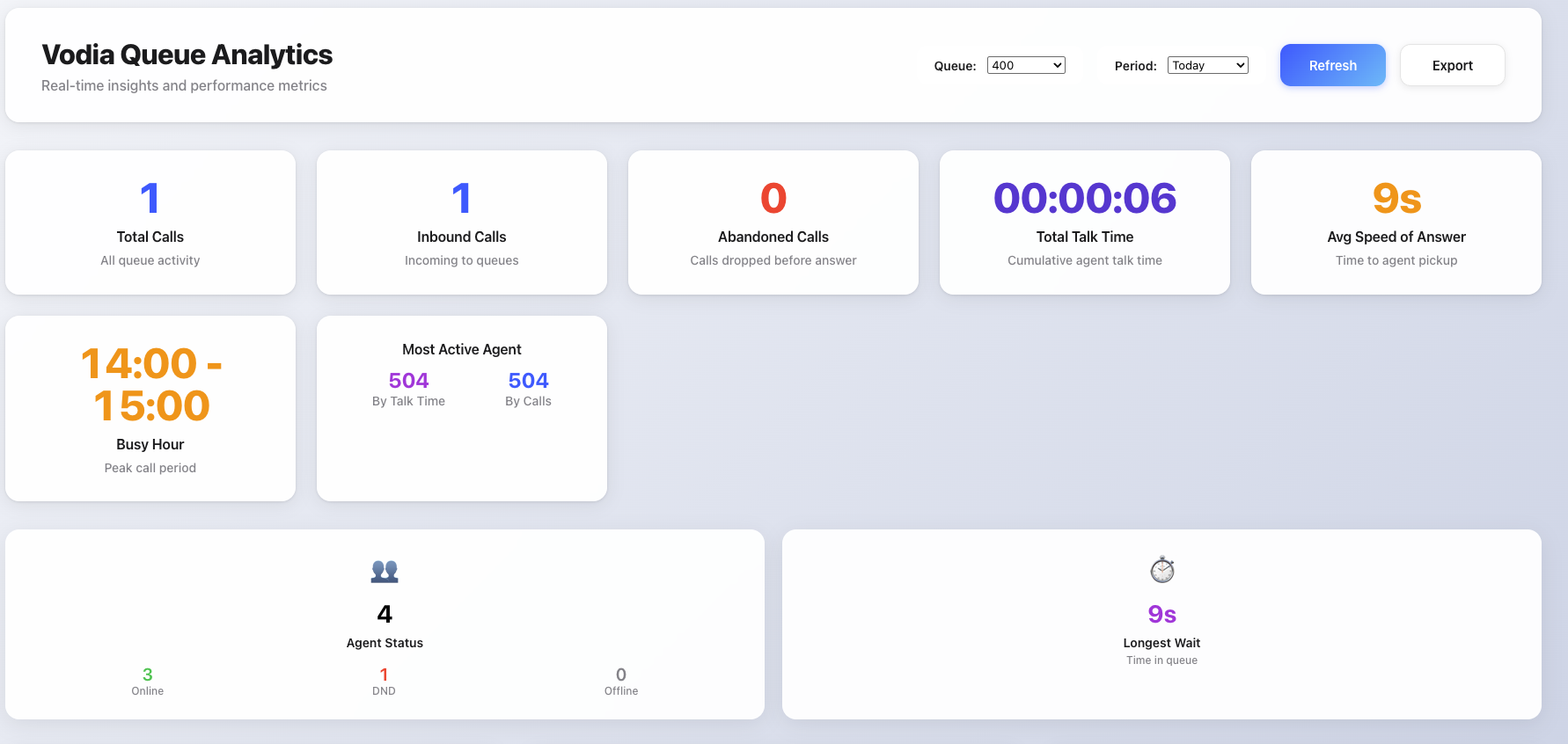Click the 'Queue:' label
This screenshot has height=744, width=1568.
955,66
